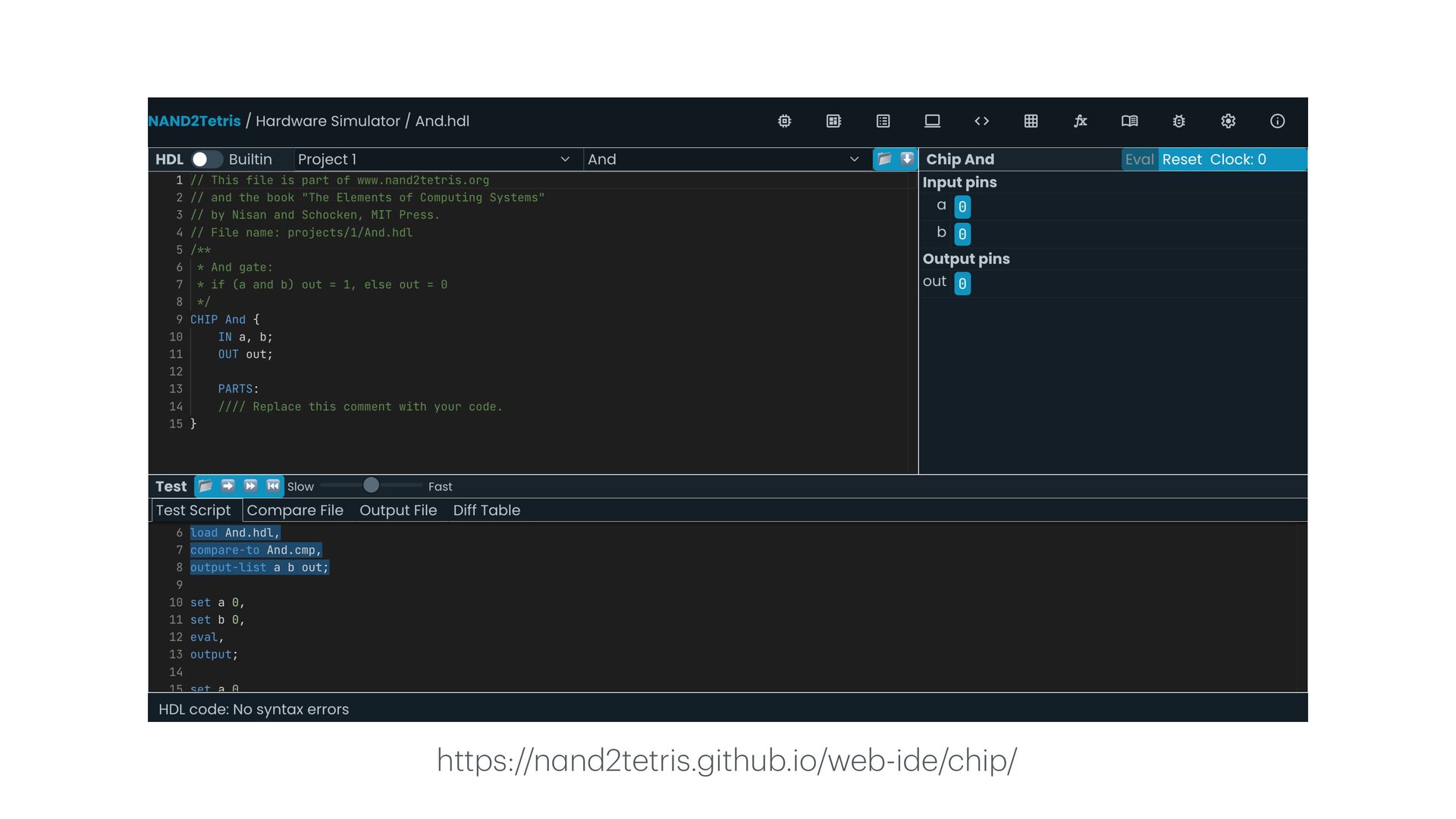
Task: Run test script with fast-forward button
Action: 250,486
